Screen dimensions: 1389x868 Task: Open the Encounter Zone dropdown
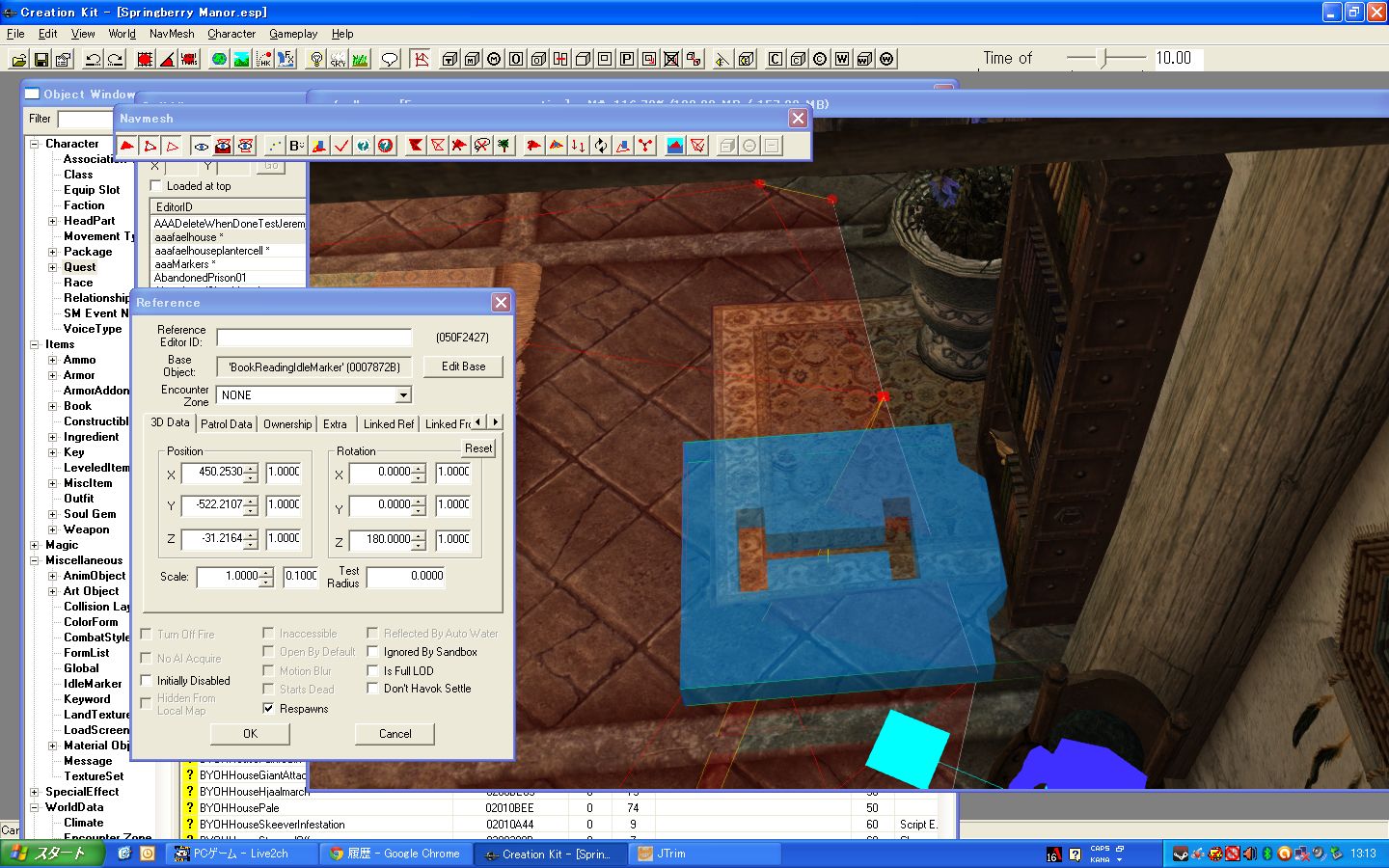click(403, 394)
